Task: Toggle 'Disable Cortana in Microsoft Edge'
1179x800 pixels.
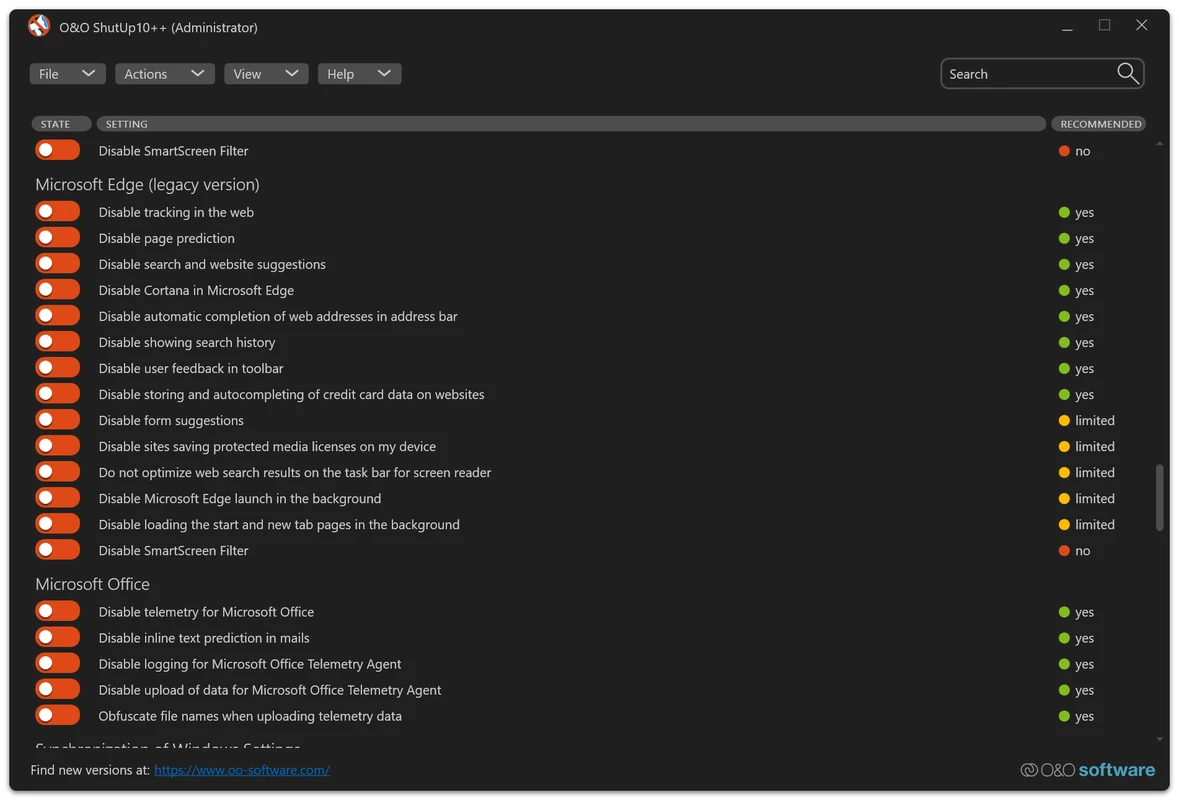Action: (x=57, y=289)
